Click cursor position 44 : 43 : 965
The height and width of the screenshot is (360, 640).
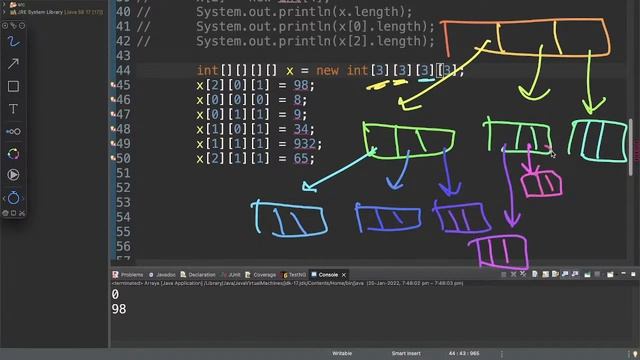[x=464, y=353]
